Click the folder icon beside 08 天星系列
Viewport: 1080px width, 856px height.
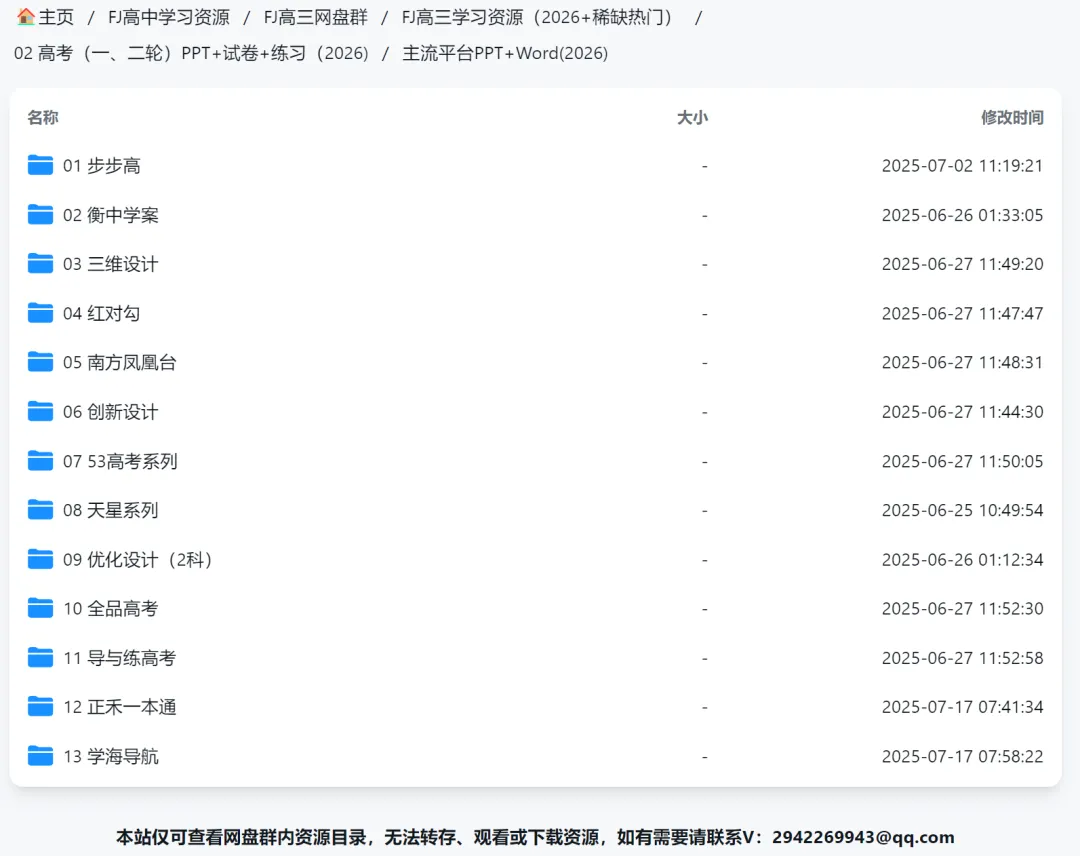39,510
